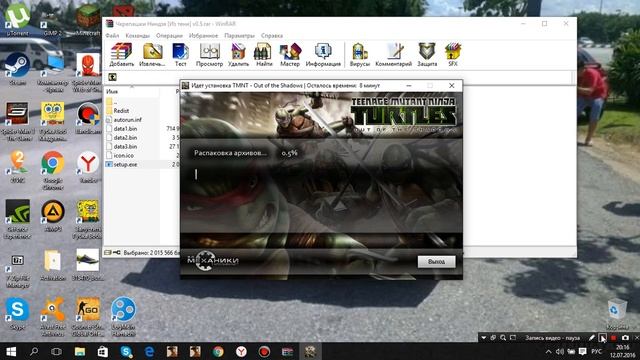Click the pencil draw icon in recorder bar
Screen dimensions: 640x360
click(591, 338)
